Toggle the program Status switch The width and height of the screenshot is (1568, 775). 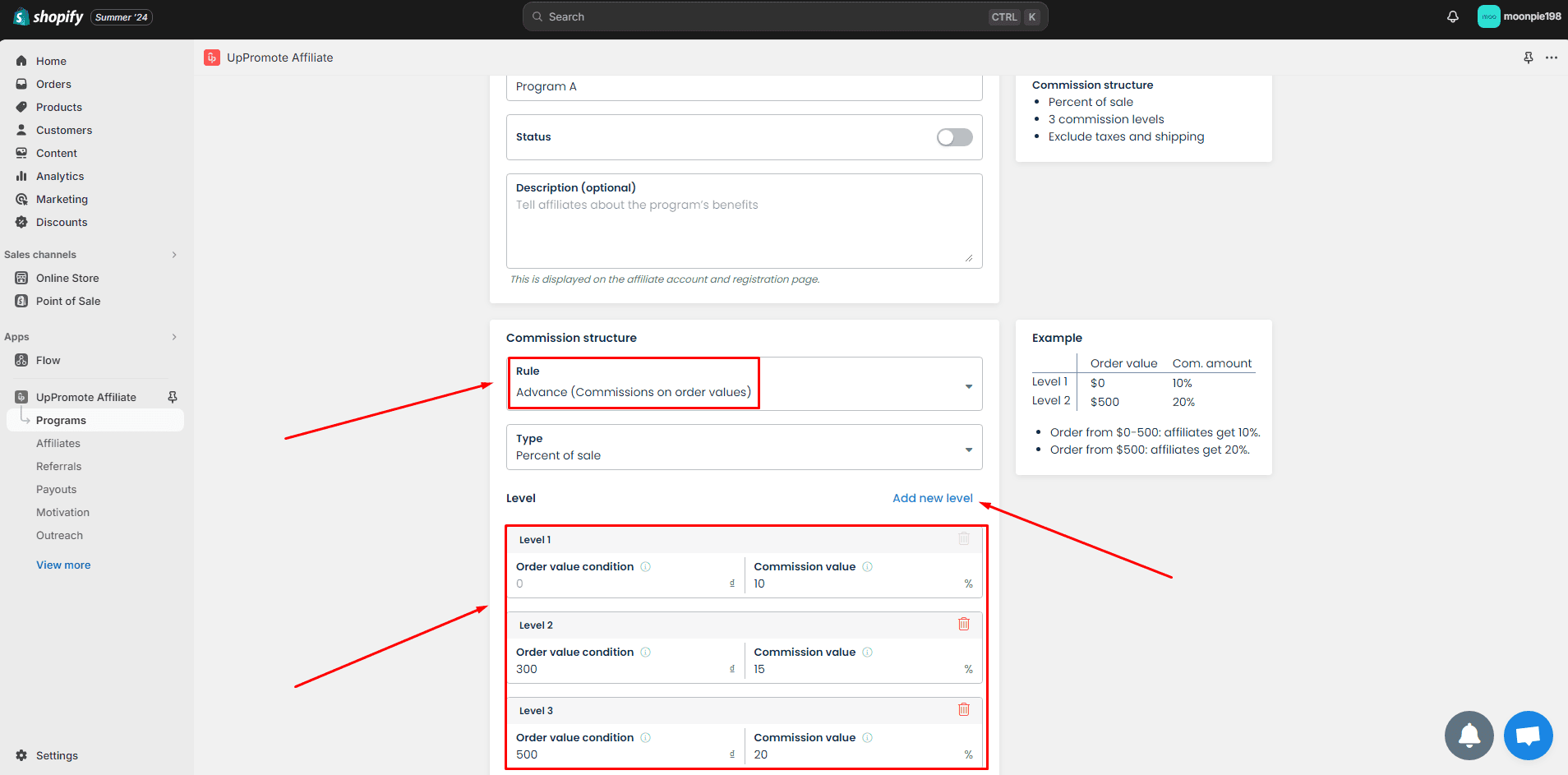point(955,137)
